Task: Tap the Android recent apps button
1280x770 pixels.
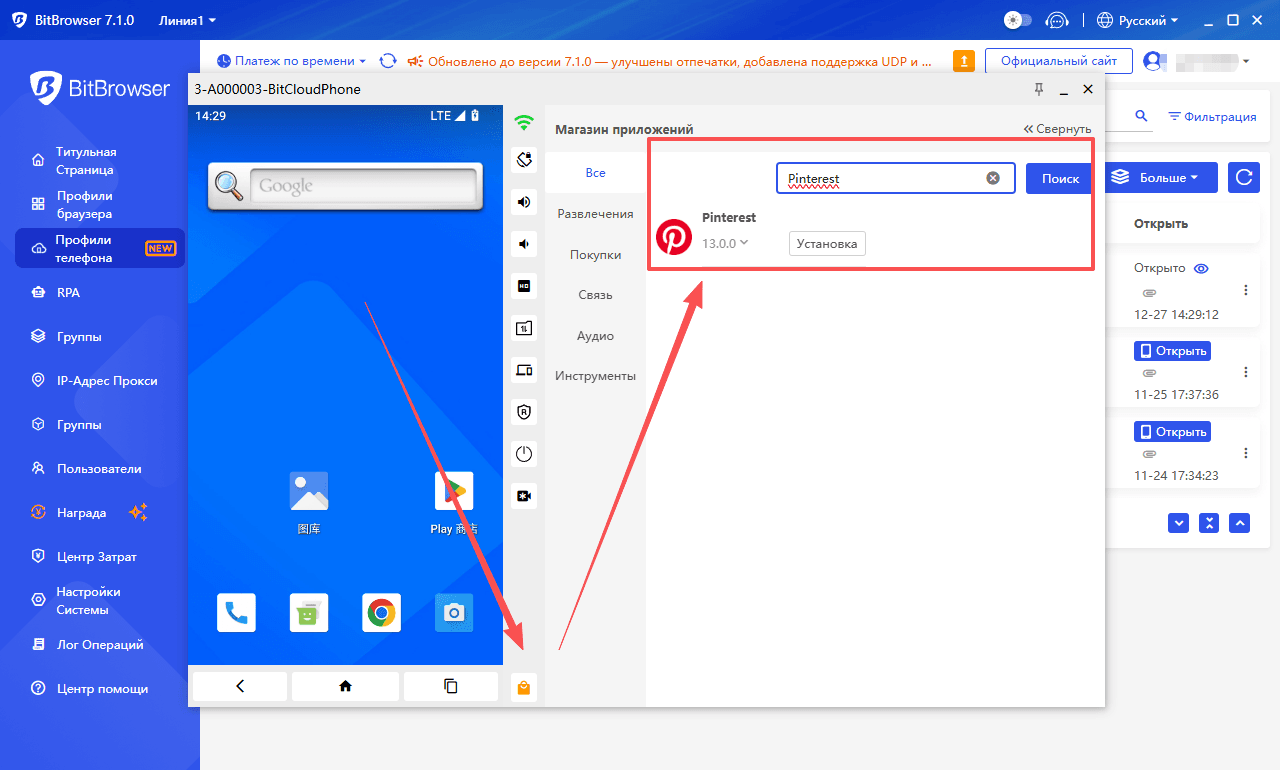Action: (x=450, y=686)
